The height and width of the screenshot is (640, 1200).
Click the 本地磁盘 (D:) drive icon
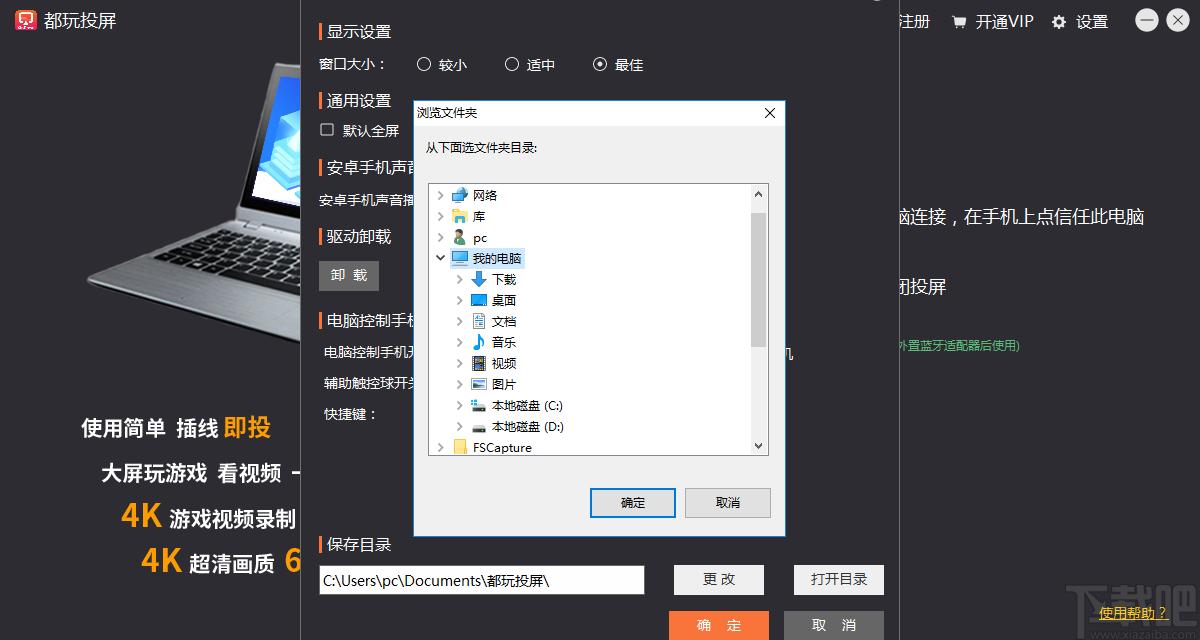click(479, 427)
